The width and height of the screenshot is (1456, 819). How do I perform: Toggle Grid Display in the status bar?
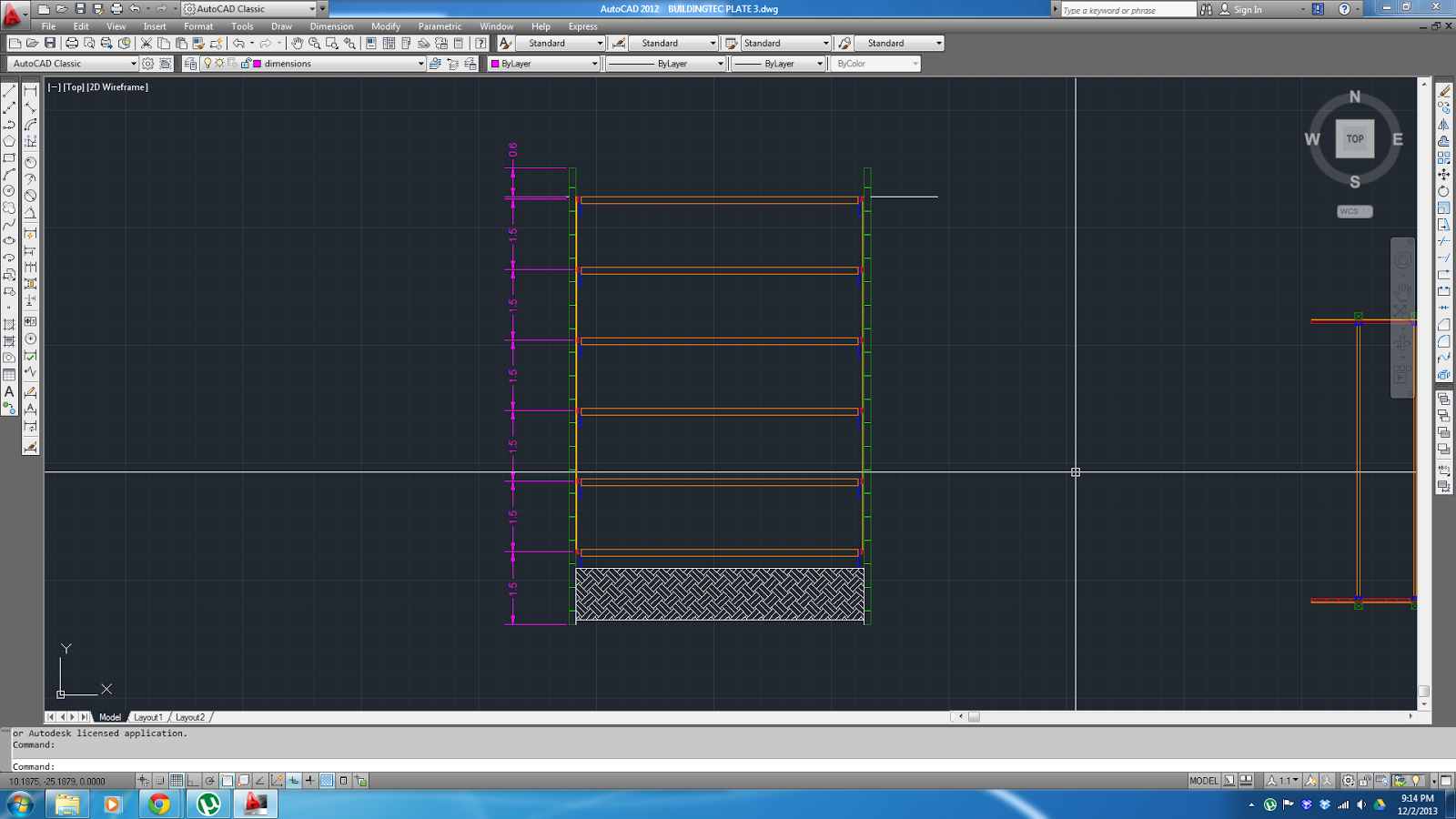click(177, 780)
